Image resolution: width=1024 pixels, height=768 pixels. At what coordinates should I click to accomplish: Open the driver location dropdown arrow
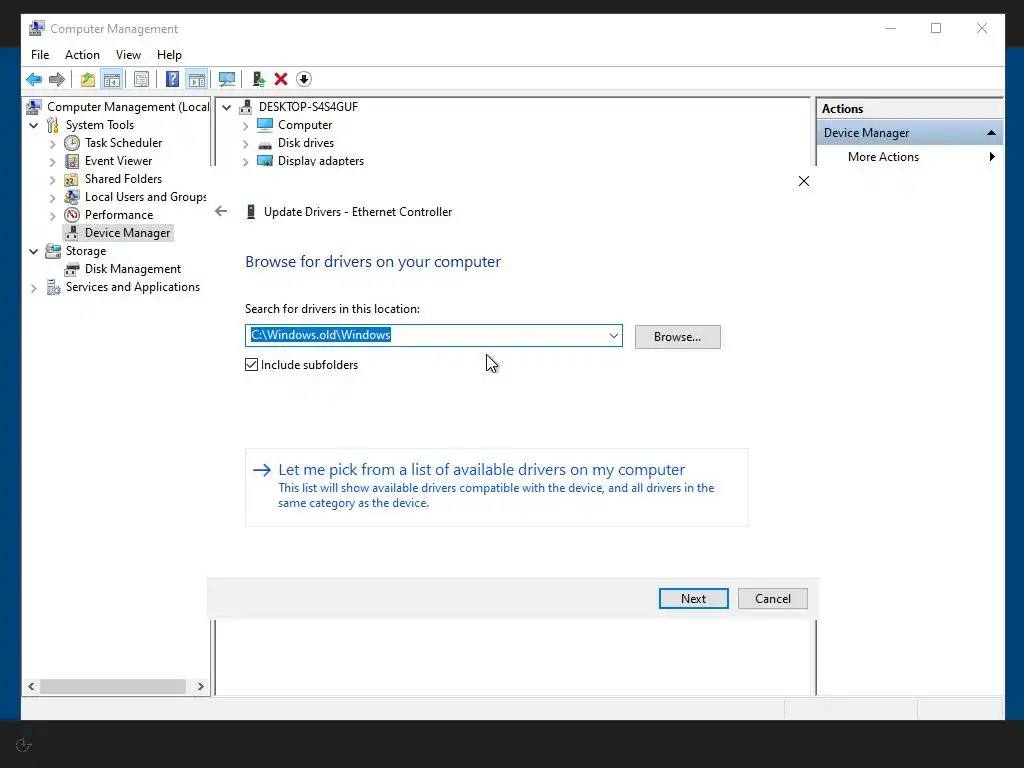click(x=614, y=336)
